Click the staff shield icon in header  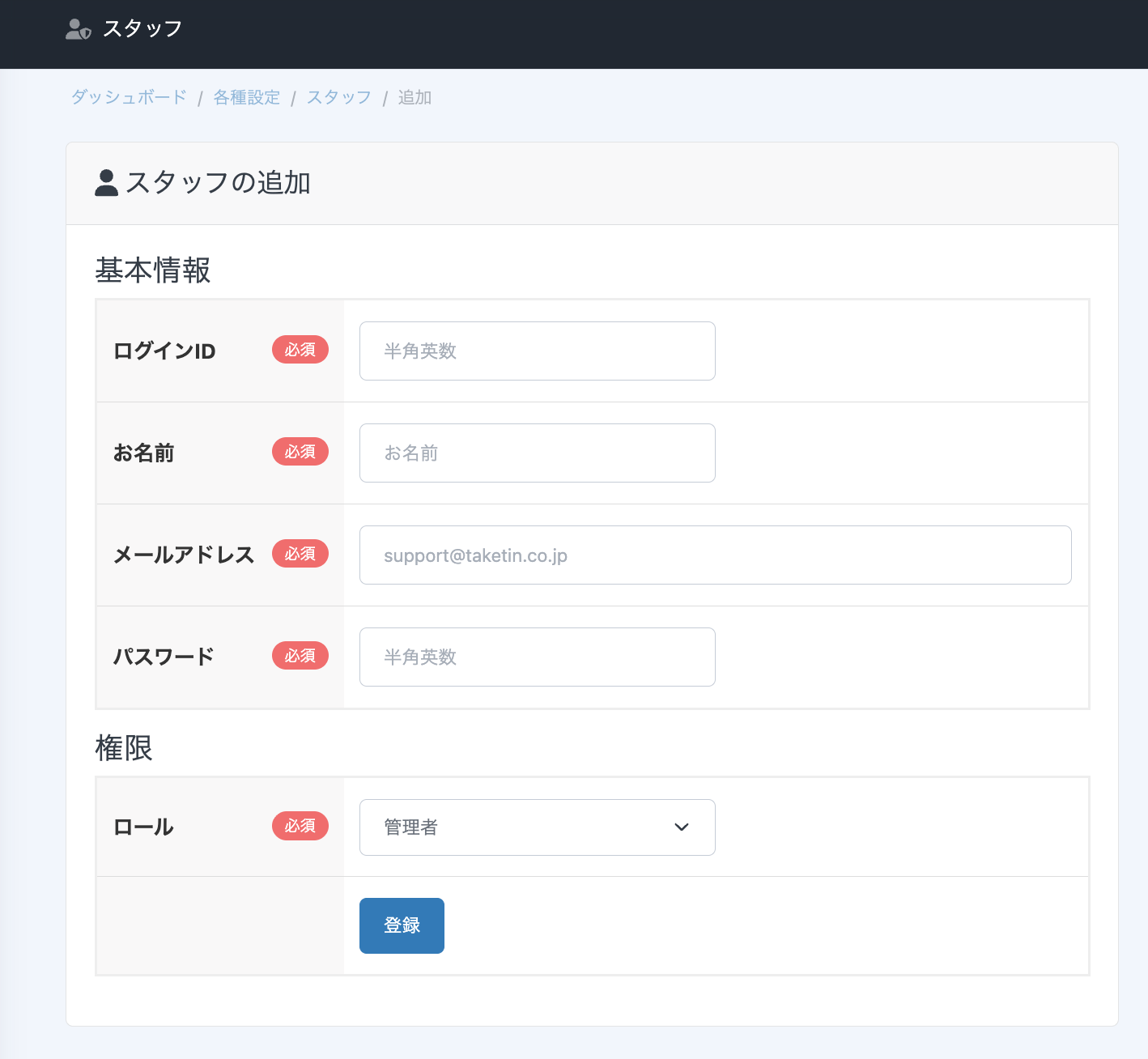pyautogui.click(x=78, y=30)
